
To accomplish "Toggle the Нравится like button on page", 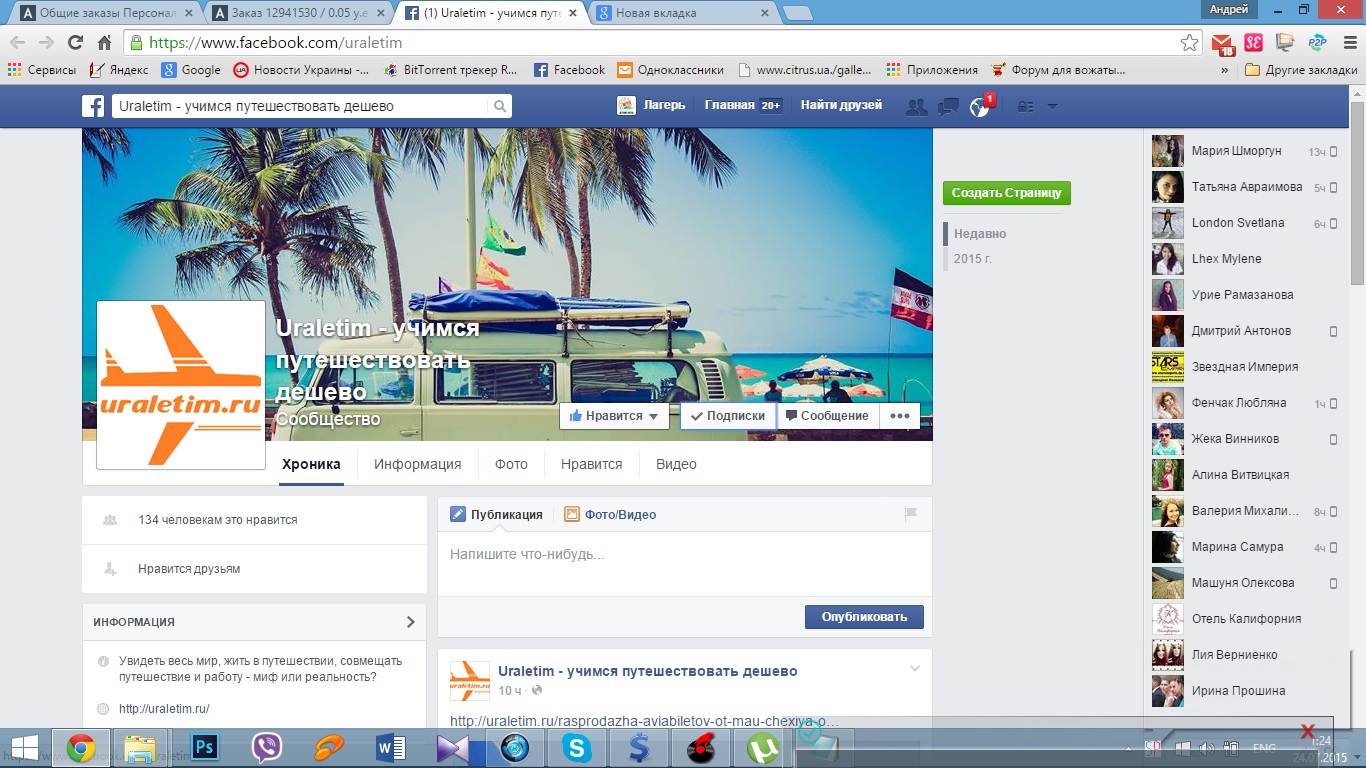I will point(614,416).
